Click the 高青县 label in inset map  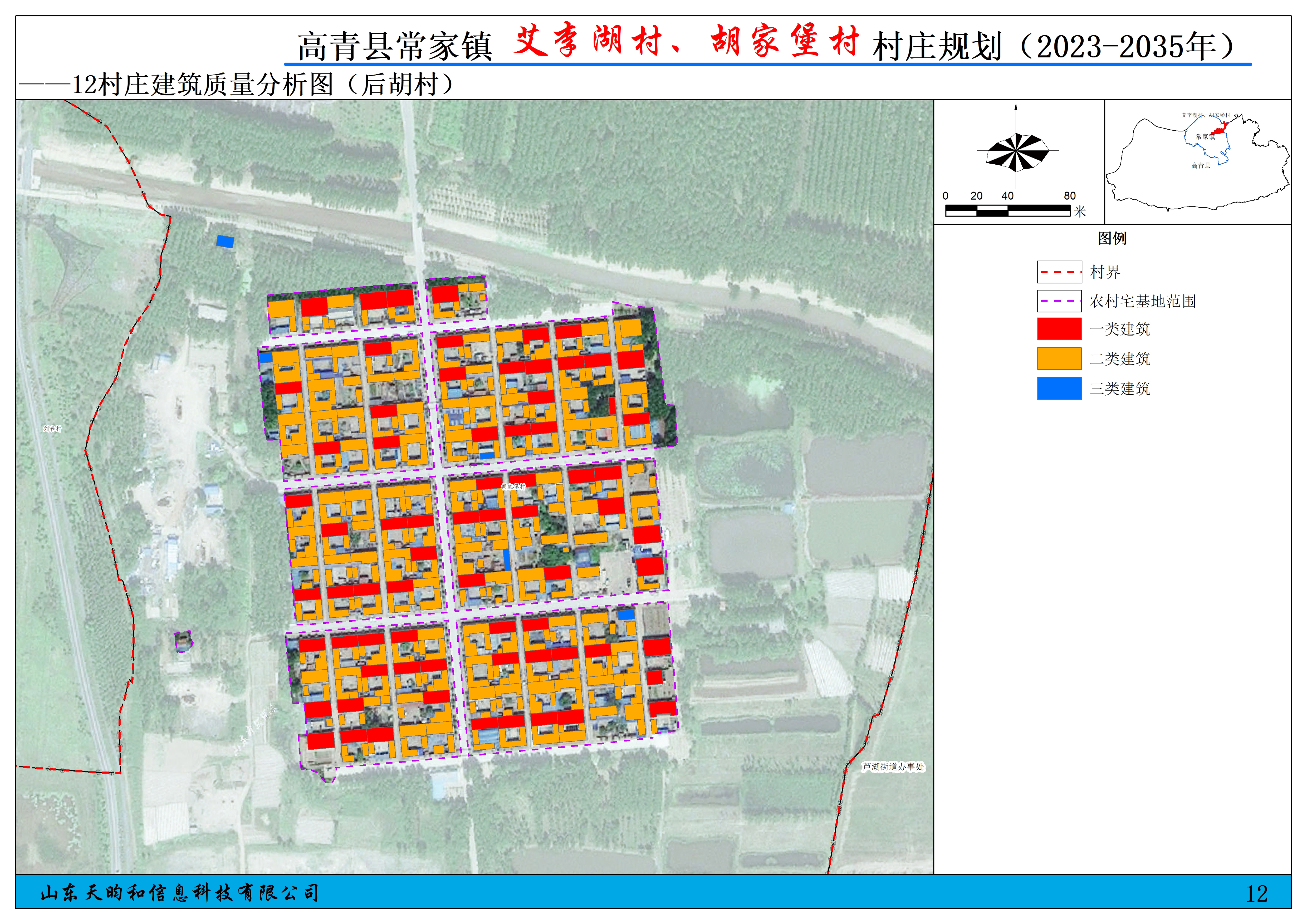[1201, 166]
